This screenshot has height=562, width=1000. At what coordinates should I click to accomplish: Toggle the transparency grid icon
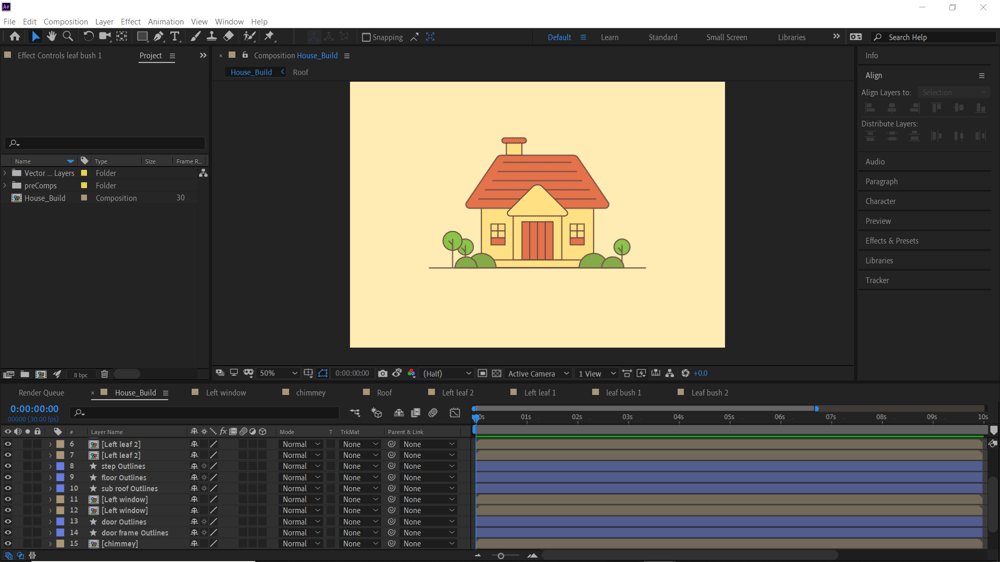(x=496, y=373)
